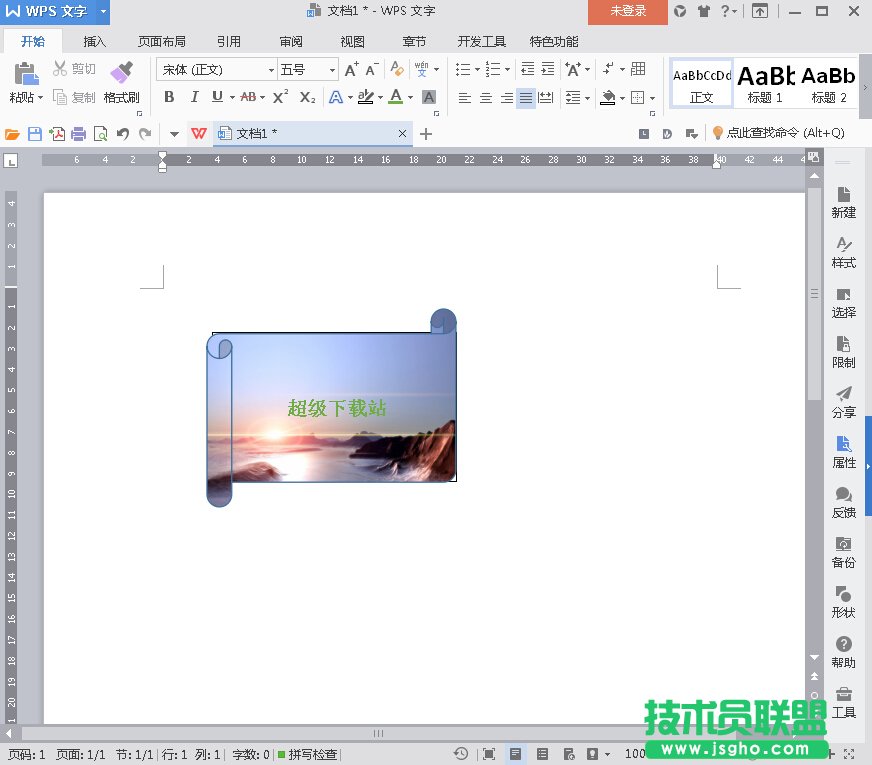Viewport: 872px width, 765px height.
Task: Apply the 标题 1 heading style
Action: click(x=765, y=82)
